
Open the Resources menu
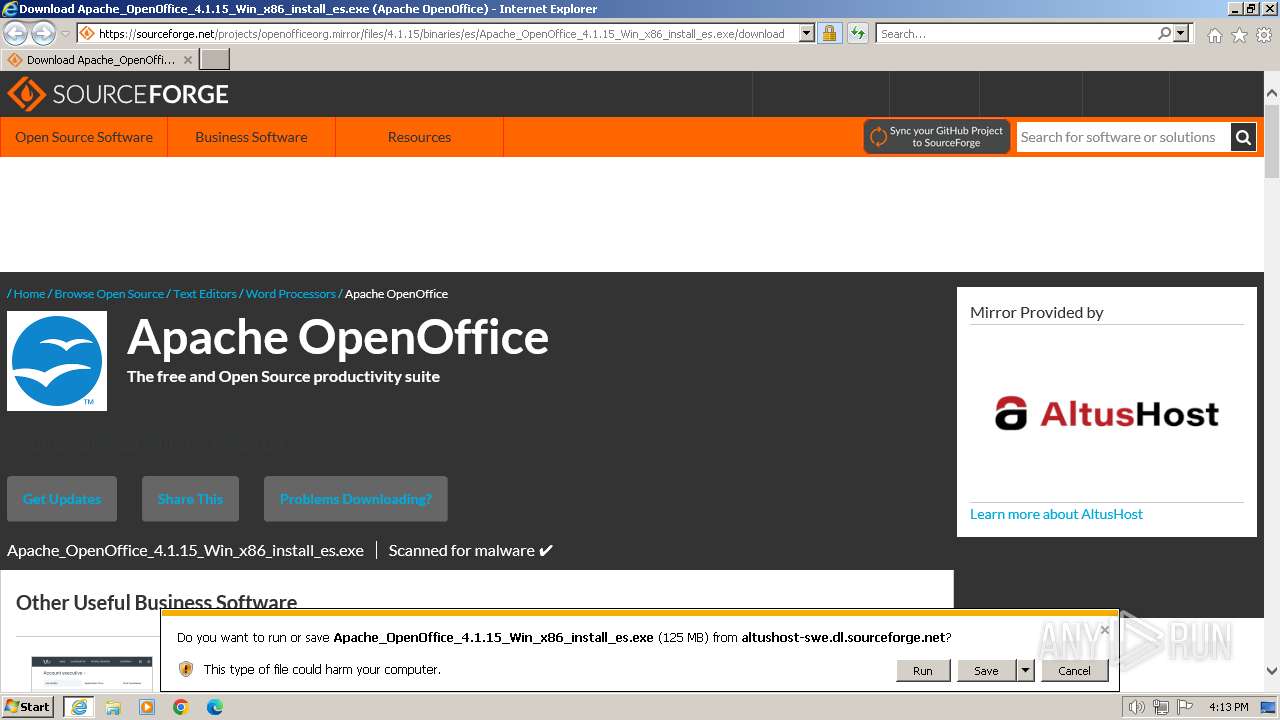click(x=419, y=137)
